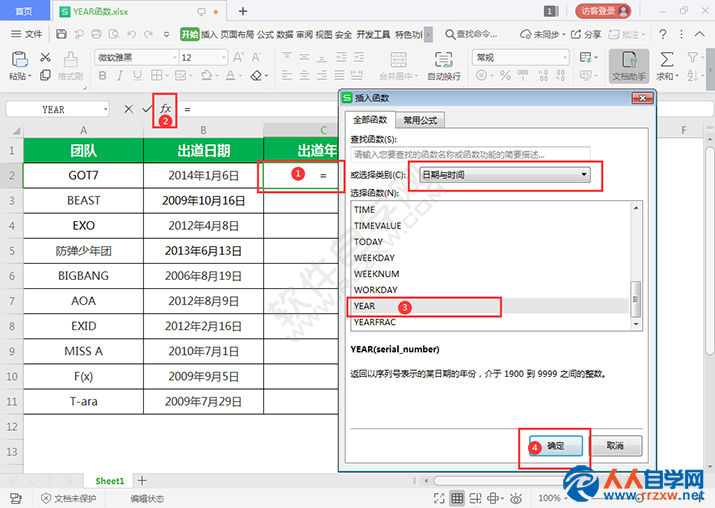Open the 文档助手 document assistant
Screen dimensions: 715x508
pyautogui.click(x=629, y=66)
